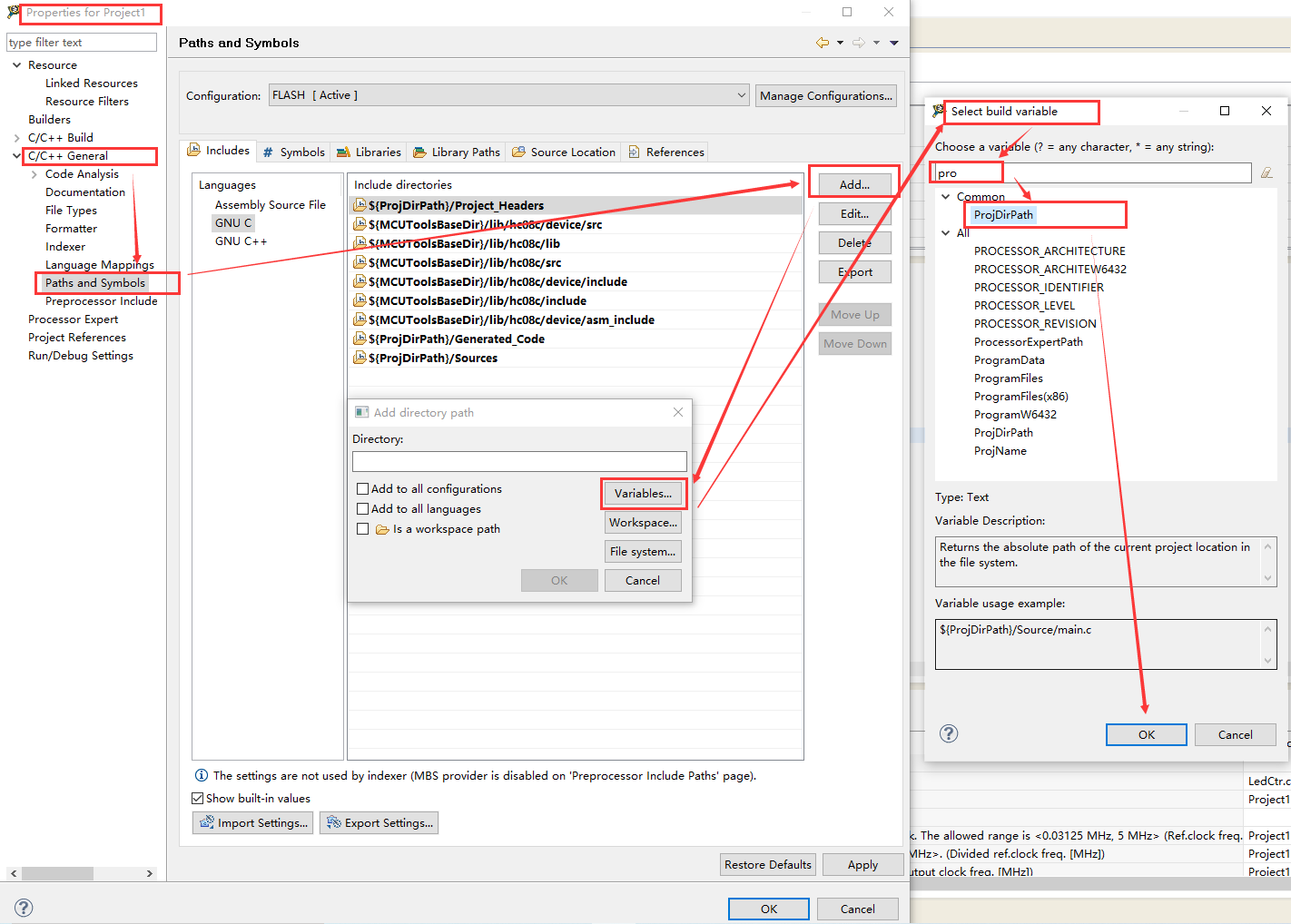This screenshot has height=924, width=1291.
Task: Select ProjDirPath under Common group
Action: click(x=1003, y=214)
